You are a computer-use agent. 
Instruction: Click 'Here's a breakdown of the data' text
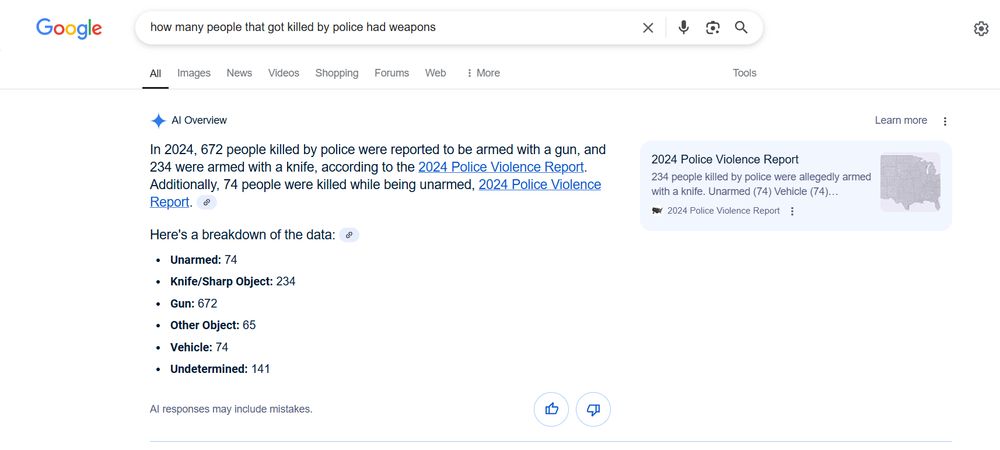[x=242, y=235]
